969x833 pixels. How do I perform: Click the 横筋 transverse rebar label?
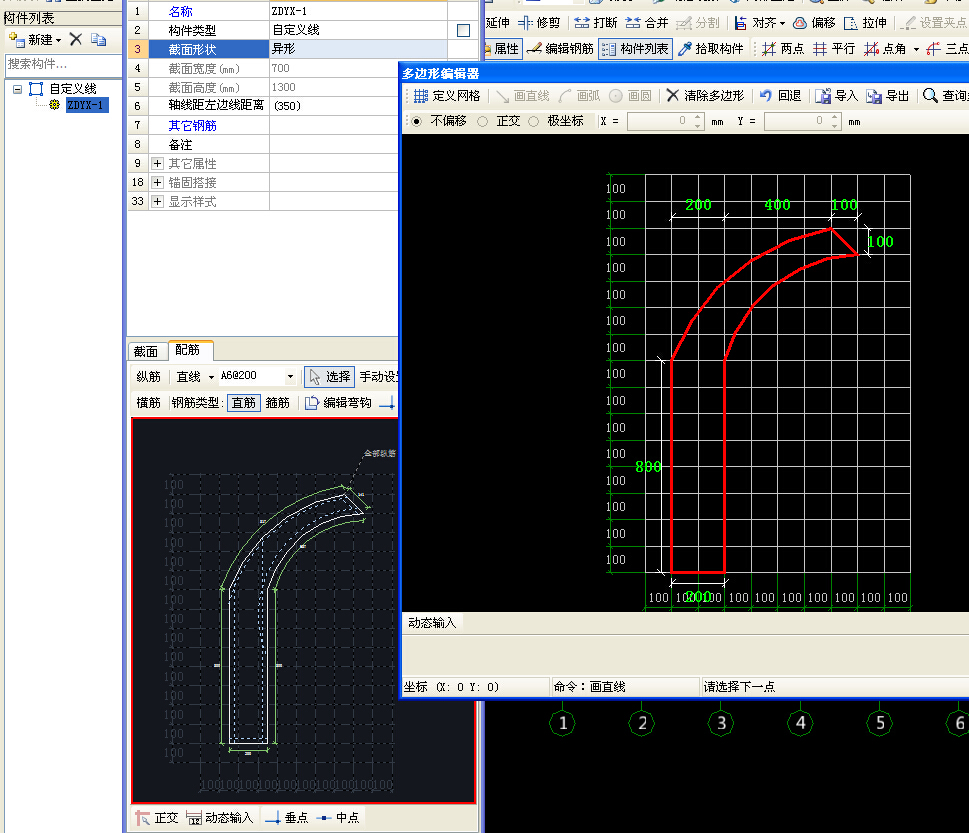[148, 403]
